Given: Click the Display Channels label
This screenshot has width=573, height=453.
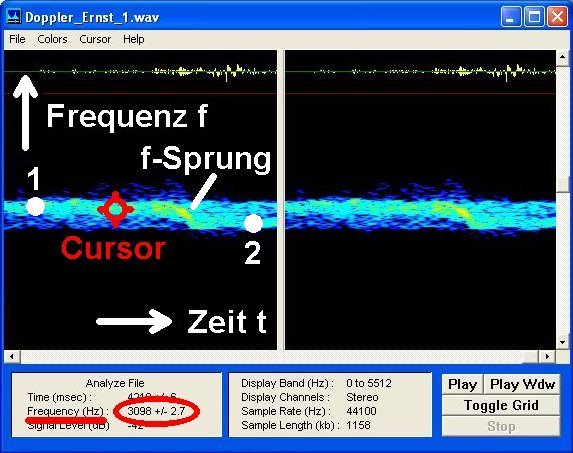Looking at the screenshot, I should 285,397.
